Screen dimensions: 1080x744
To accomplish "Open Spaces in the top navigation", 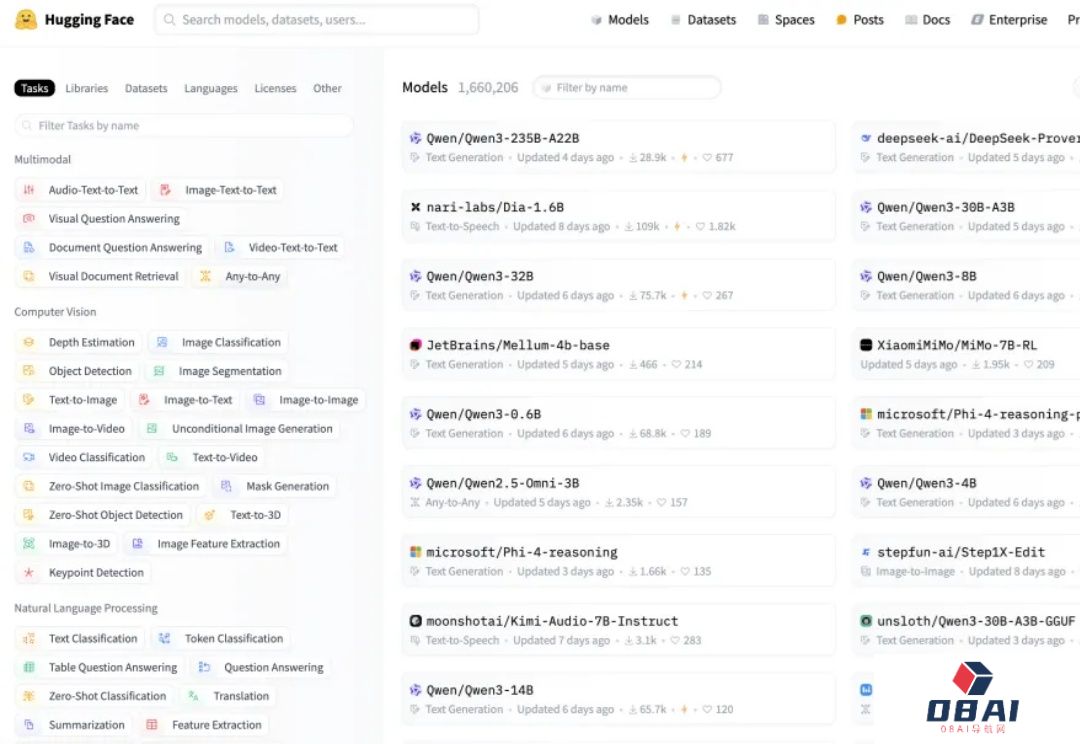I will (786, 20).
